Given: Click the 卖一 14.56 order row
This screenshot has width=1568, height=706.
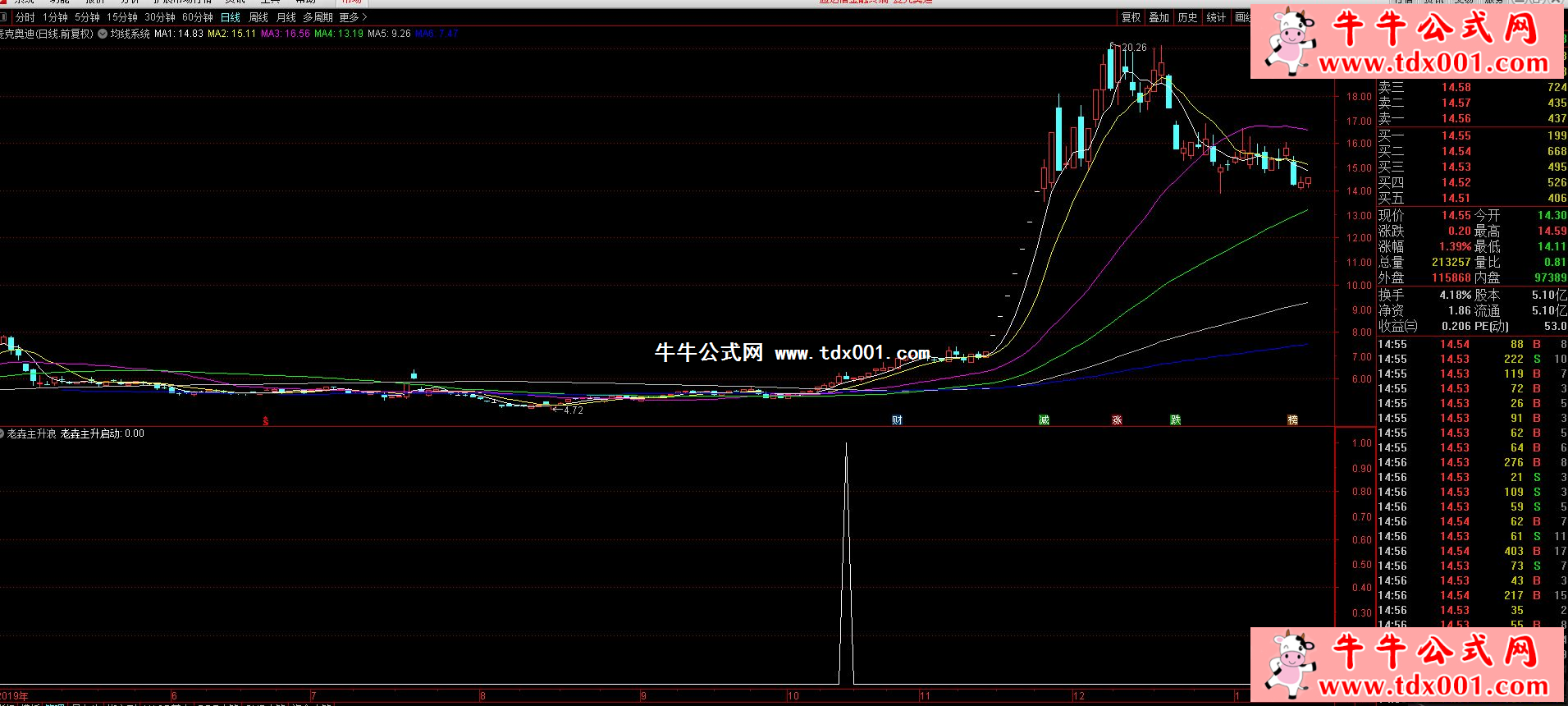Looking at the screenshot, I should pos(1472,118).
